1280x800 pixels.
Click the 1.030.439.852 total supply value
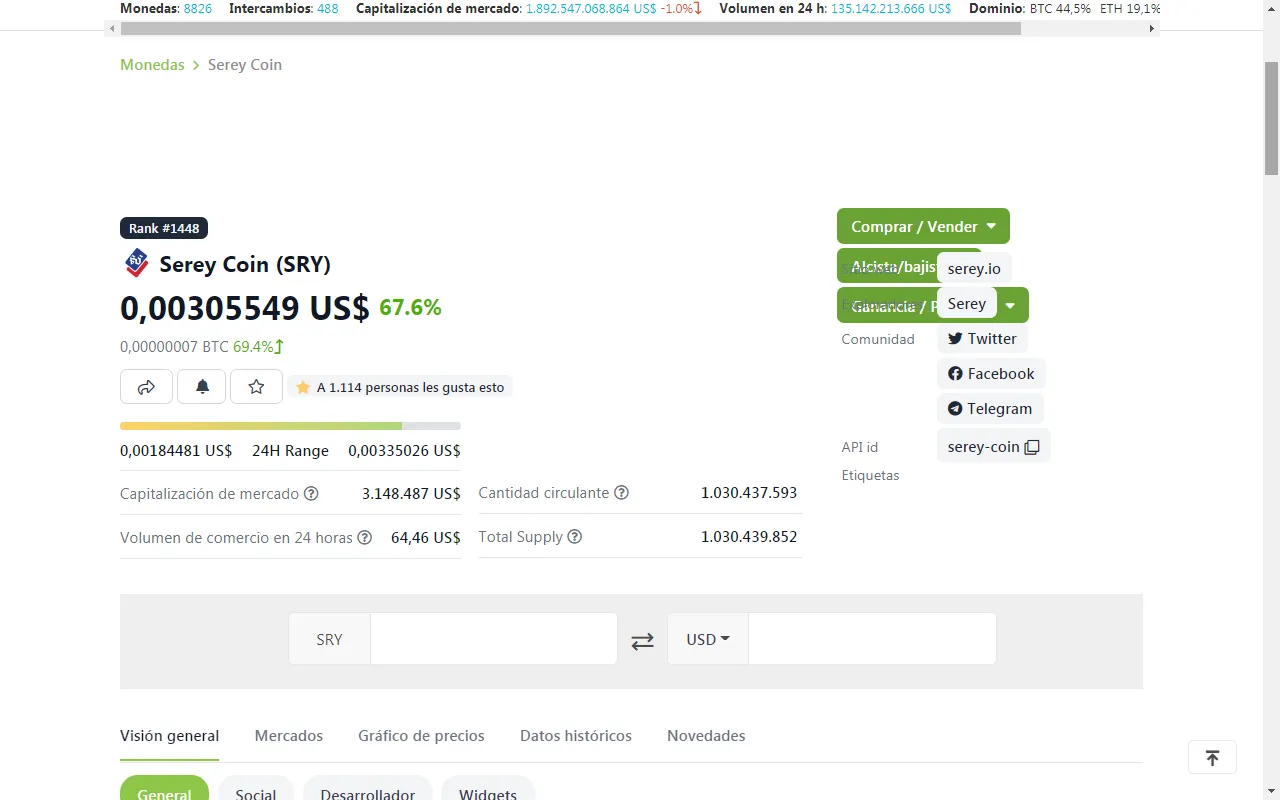pyautogui.click(x=749, y=537)
